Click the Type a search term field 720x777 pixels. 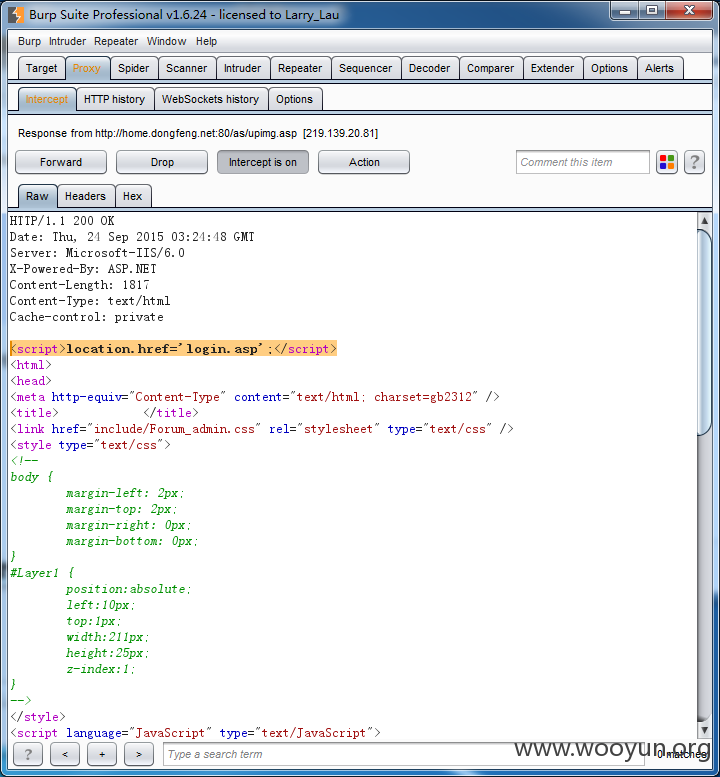(404, 754)
